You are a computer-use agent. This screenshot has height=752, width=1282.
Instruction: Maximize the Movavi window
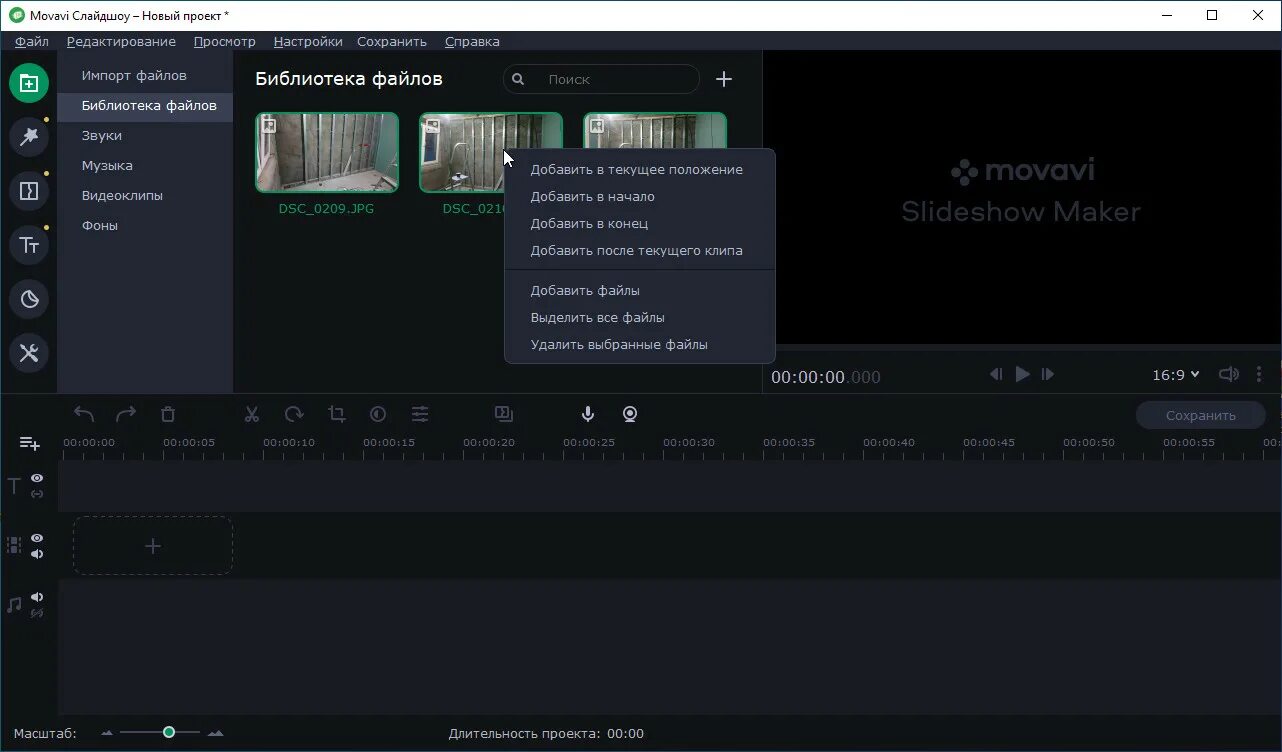pos(1212,15)
